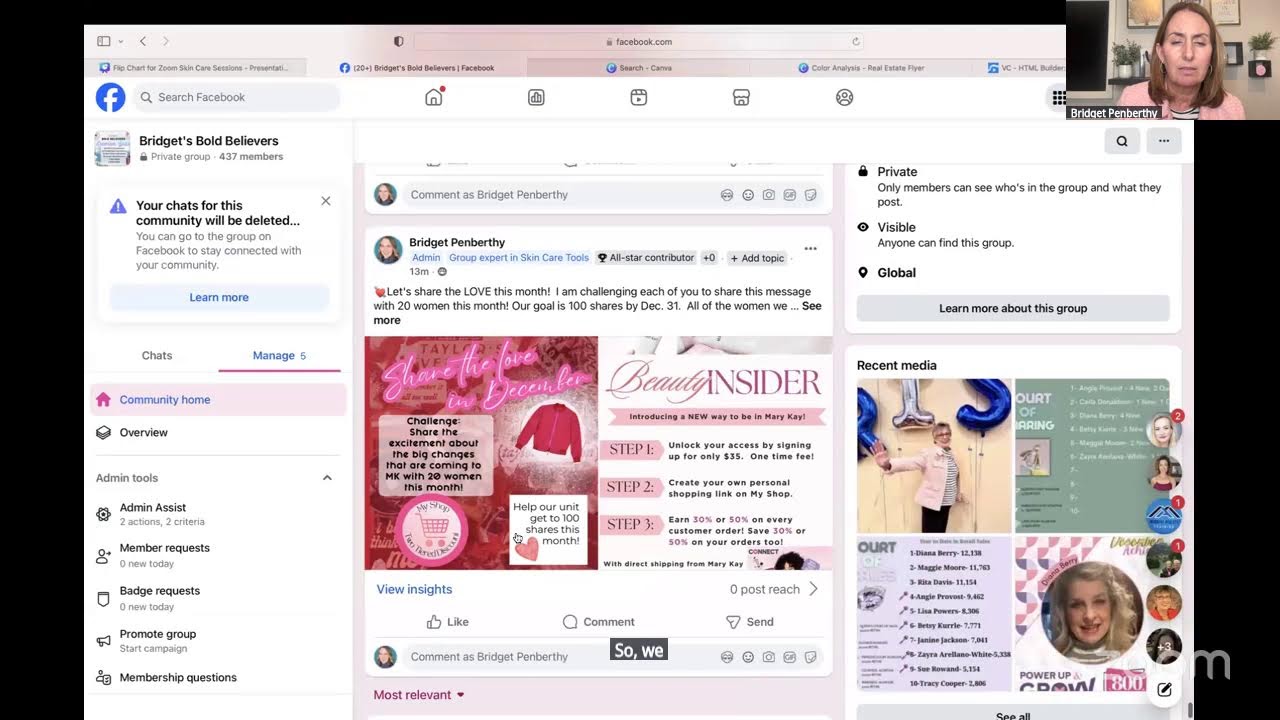Screen dimensions: 1280x720
Task: Click the Admin badge on the post
Action: [x=426, y=258]
